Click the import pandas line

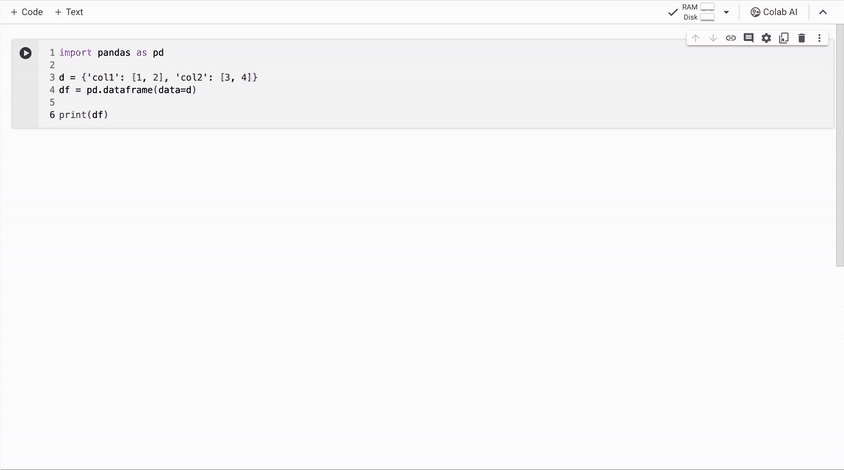[111, 53]
